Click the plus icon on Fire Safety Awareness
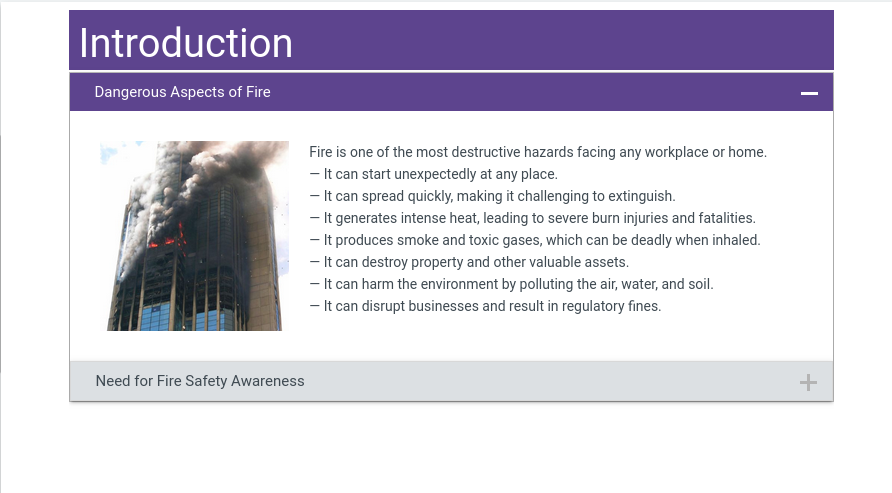Viewport: 892px width, 493px height. click(808, 382)
